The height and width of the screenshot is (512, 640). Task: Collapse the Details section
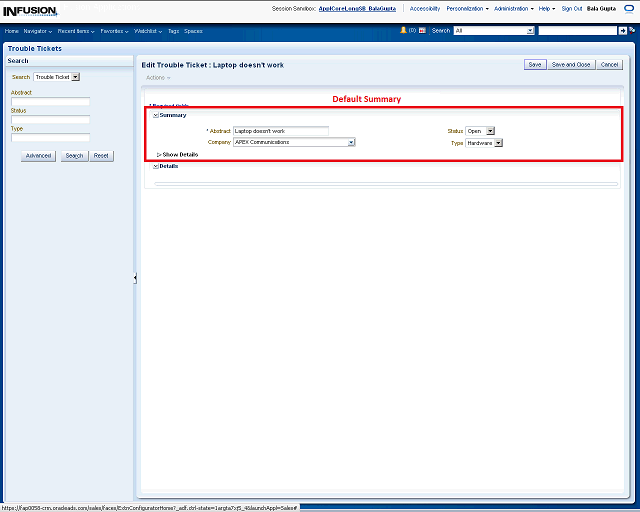point(156,166)
